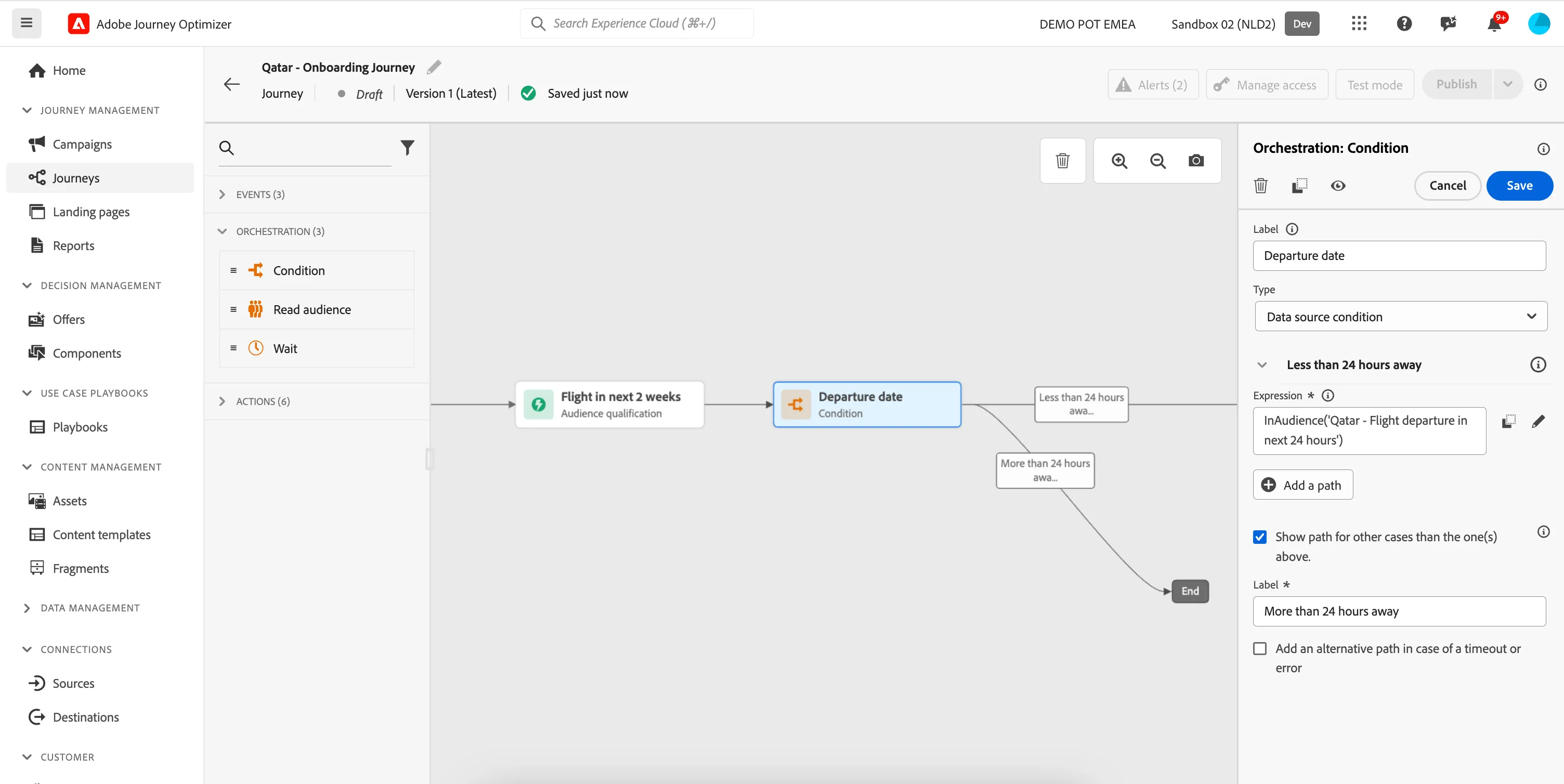Copy the expression using copy icon
The height and width of the screenshot is (784, 1564).
pyautogui.click(x=1509, y=422)
